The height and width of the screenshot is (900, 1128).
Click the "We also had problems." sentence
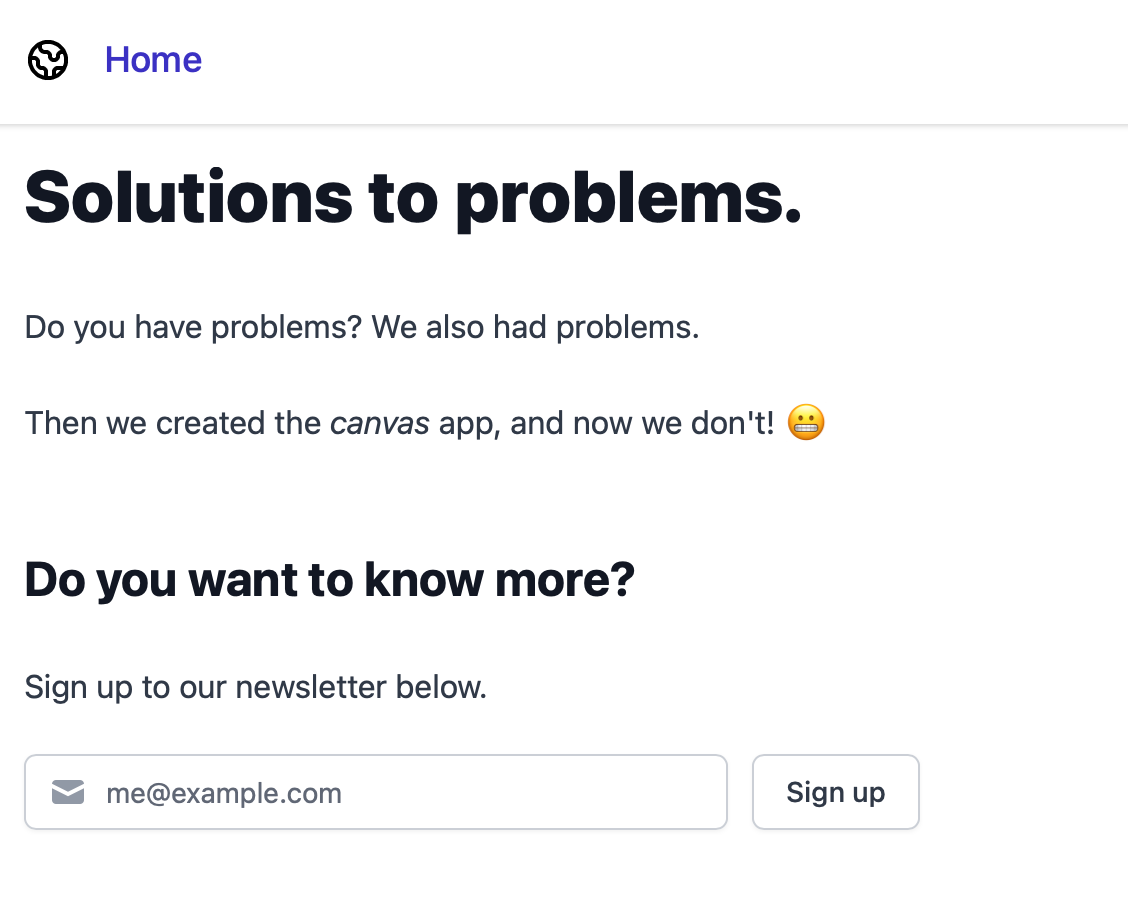[x=535, y=328]
